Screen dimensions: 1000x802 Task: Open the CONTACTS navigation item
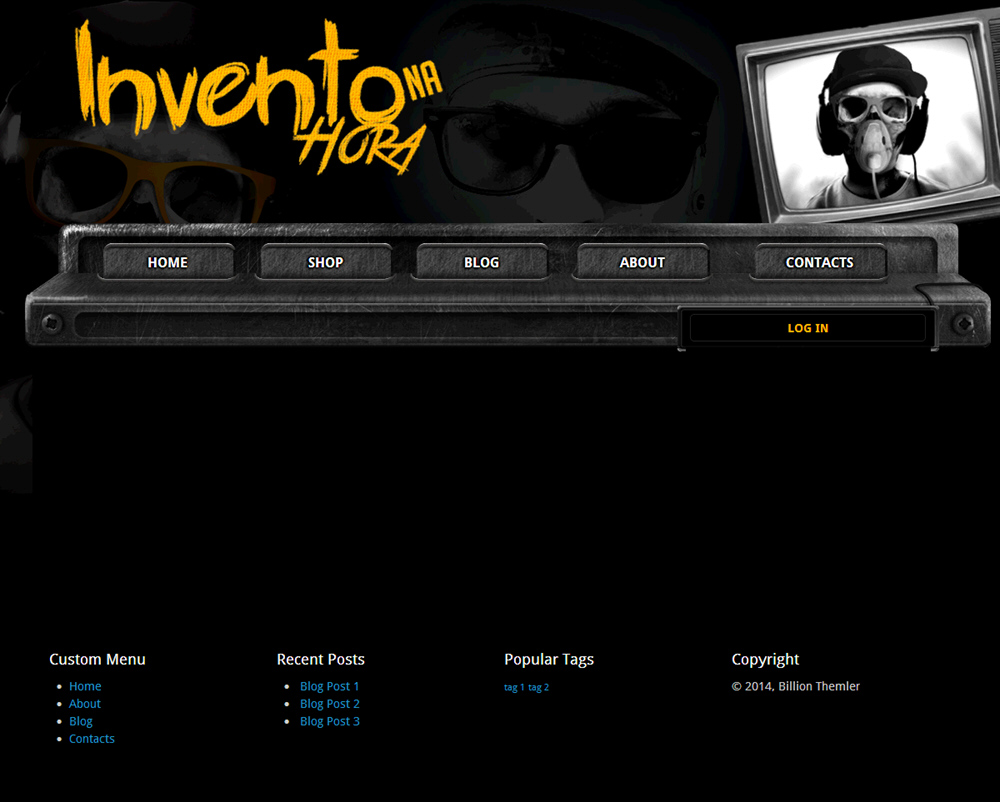pyautogui.click(x=820, y=262)
